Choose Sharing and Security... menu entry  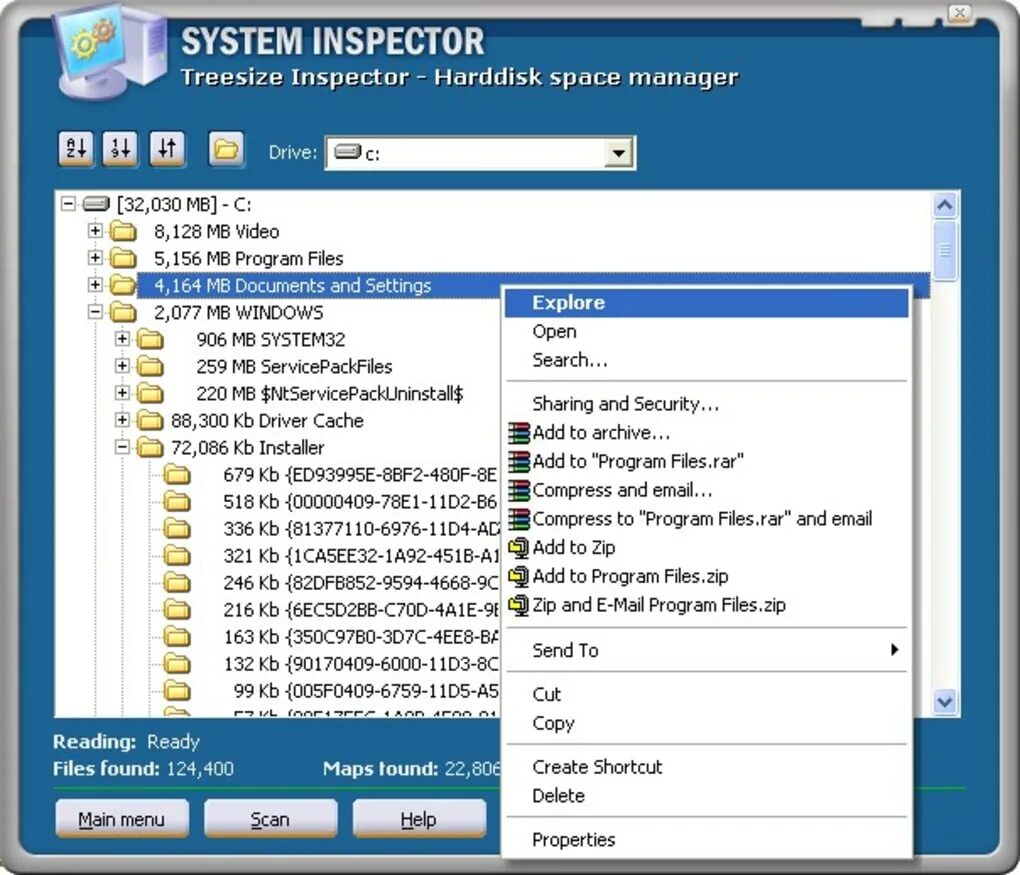(x=706, y=404)
